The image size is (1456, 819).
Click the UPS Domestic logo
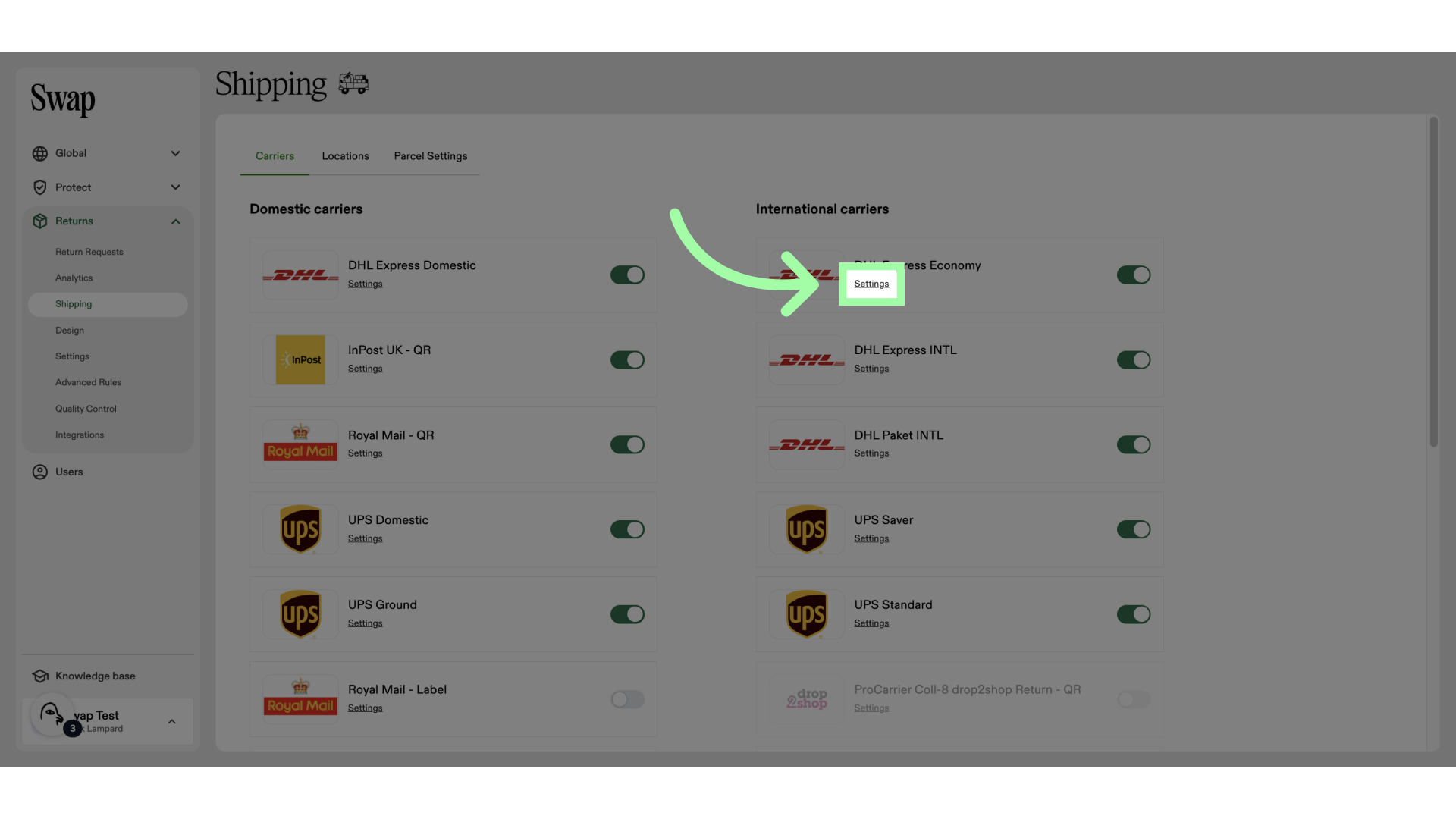(300, 529)
